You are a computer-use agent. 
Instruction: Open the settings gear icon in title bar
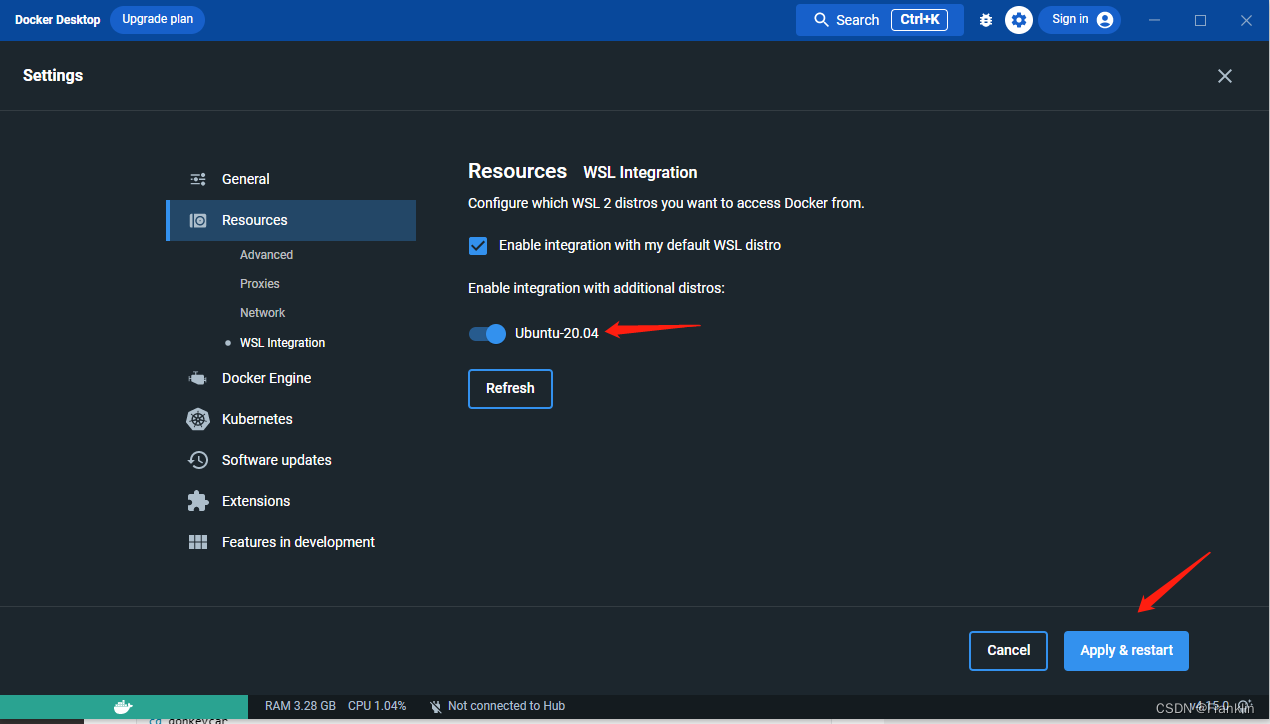1018,19
